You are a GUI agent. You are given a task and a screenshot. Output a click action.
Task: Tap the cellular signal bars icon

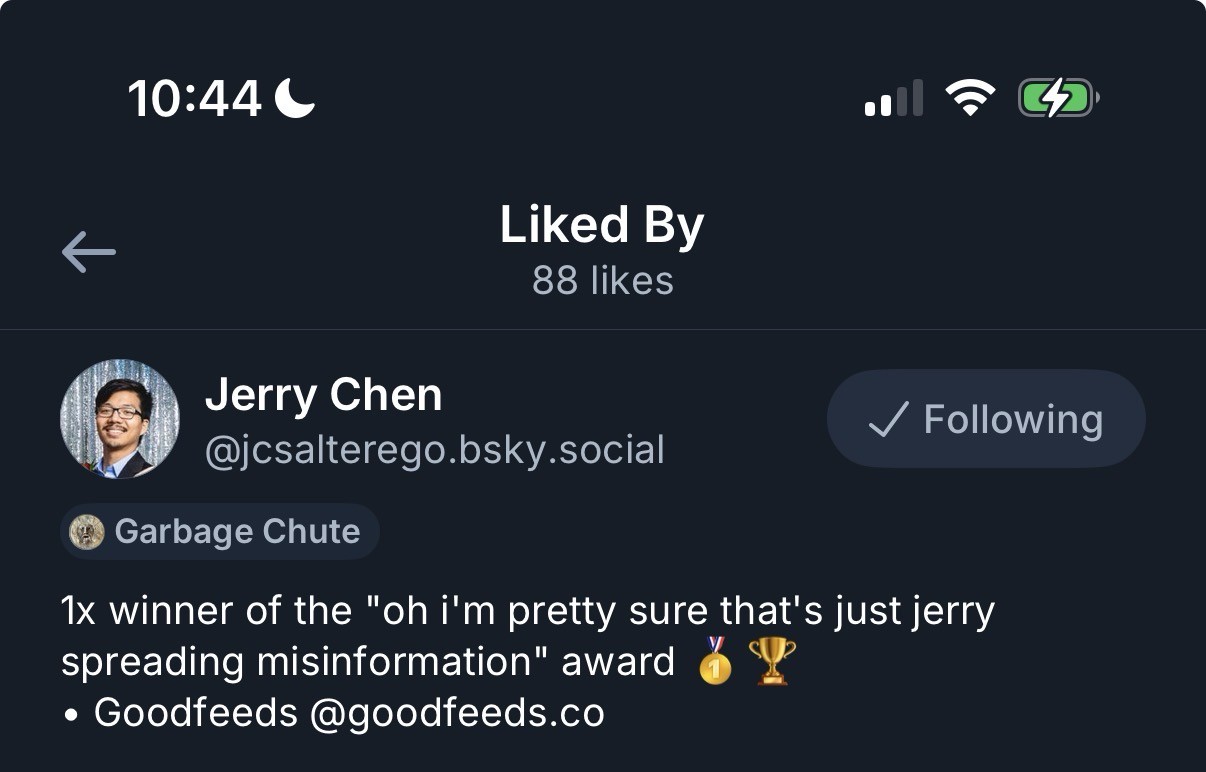(x=893, y=99)
